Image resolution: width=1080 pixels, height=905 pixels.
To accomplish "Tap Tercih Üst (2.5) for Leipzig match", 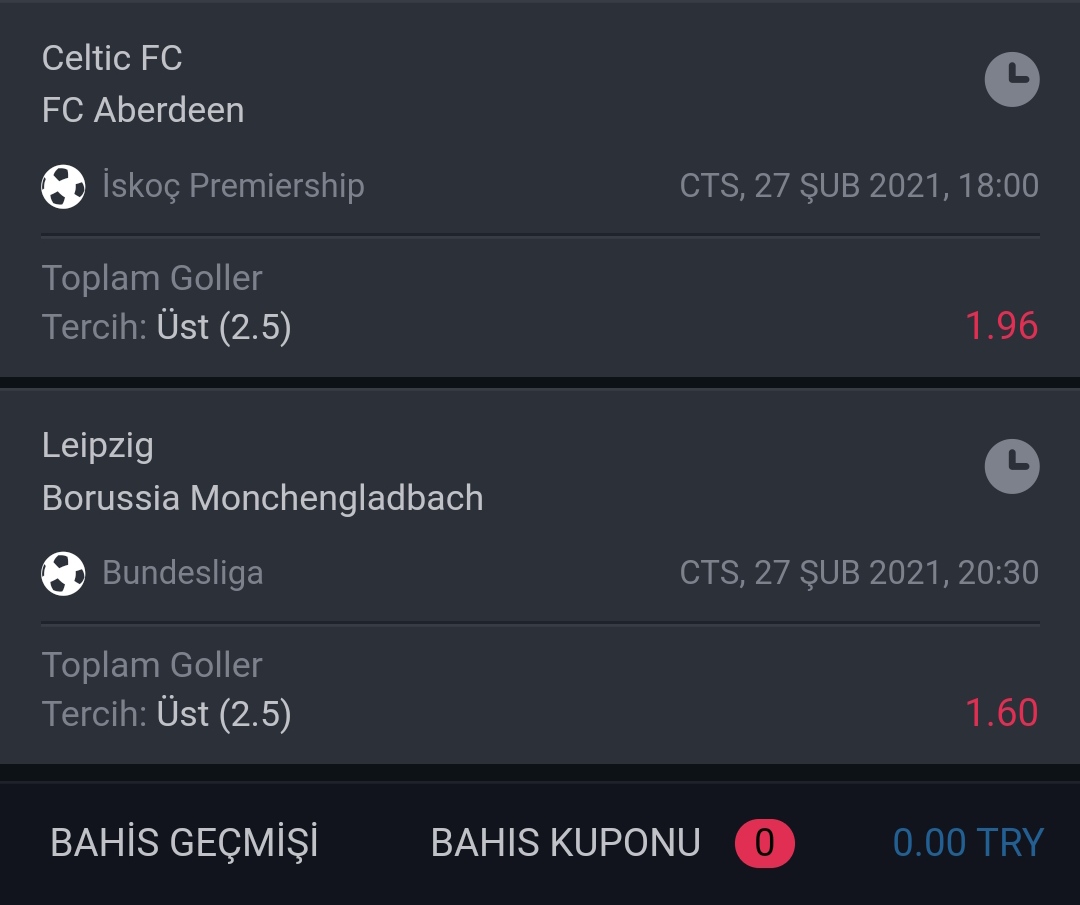I will click(167, 714).
